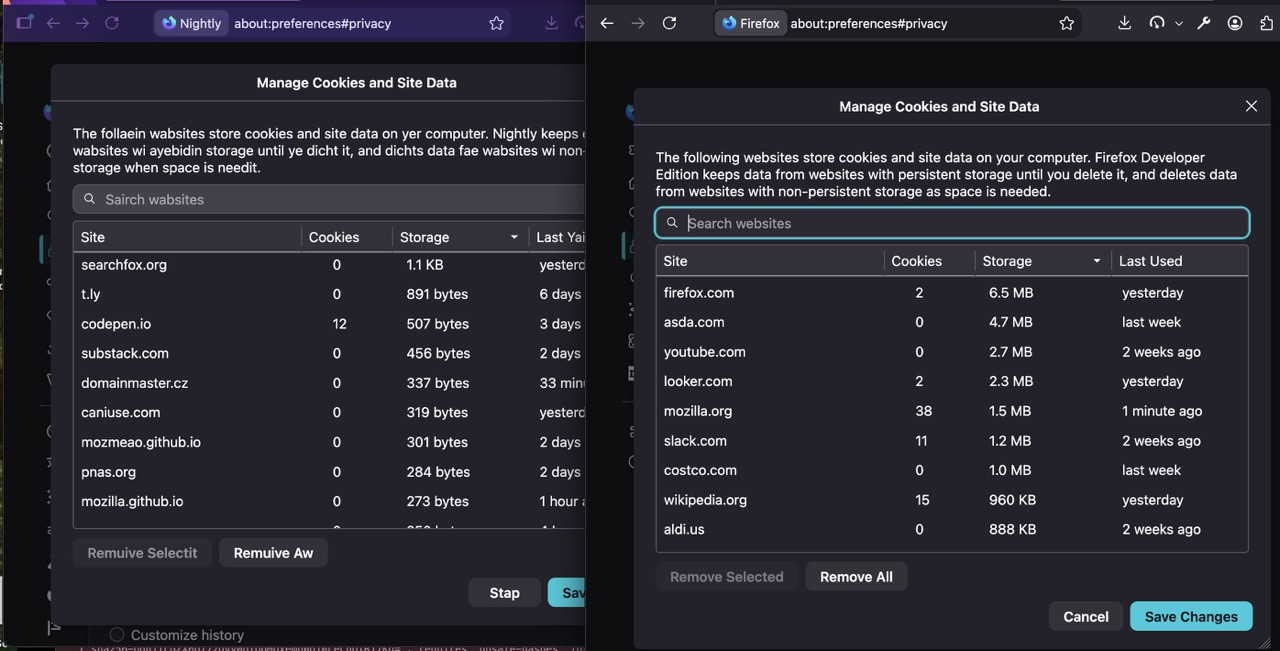Click the Remuive Aw button in Nightly
The image size is (1280, 651).
273,553
